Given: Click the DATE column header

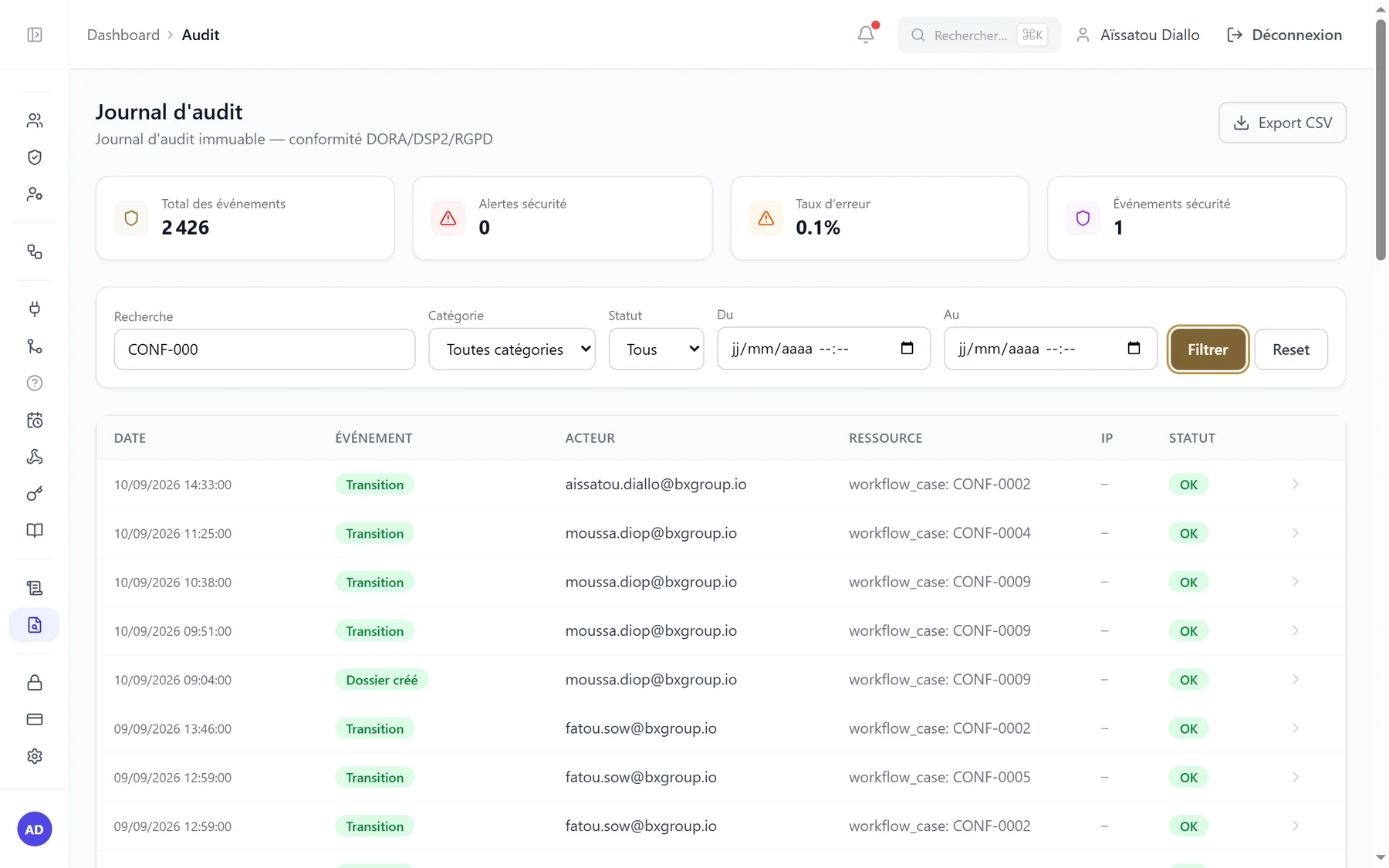Looking at the screenshot, I should coord(130,437).
